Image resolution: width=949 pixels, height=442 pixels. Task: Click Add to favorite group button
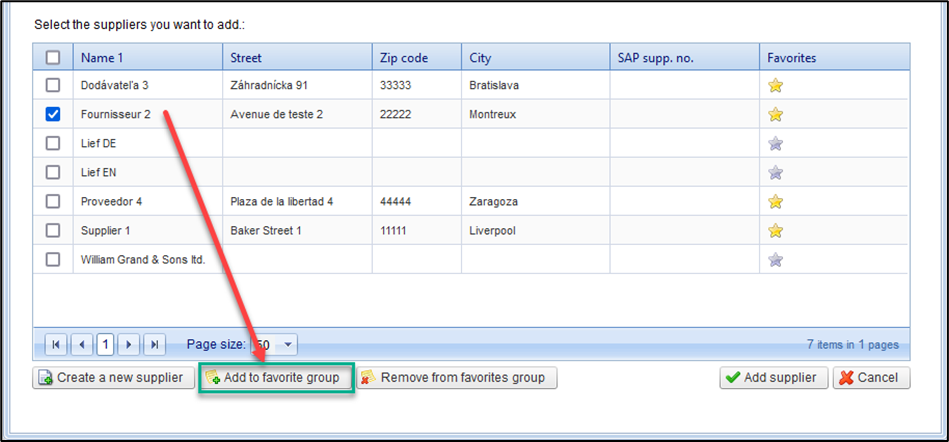coord(276,378)
